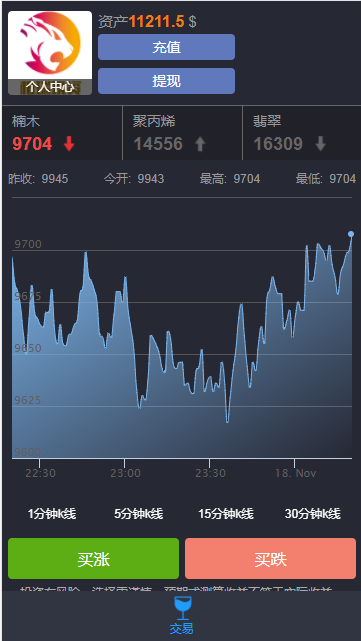Select the 翡翠 commodity tab
361x641 pixels.
[302, 133]
